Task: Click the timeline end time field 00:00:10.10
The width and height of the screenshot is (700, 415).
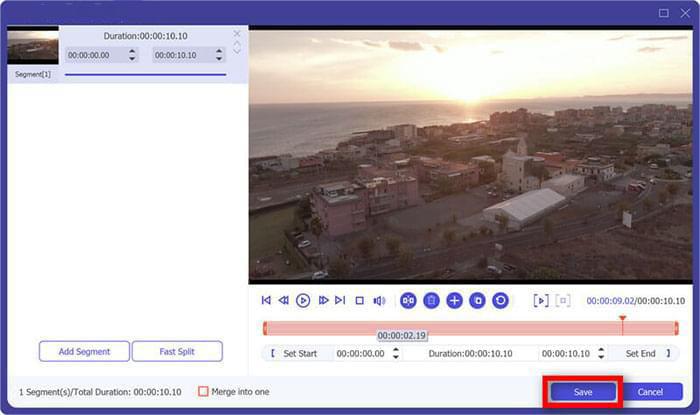Action: 566,353
